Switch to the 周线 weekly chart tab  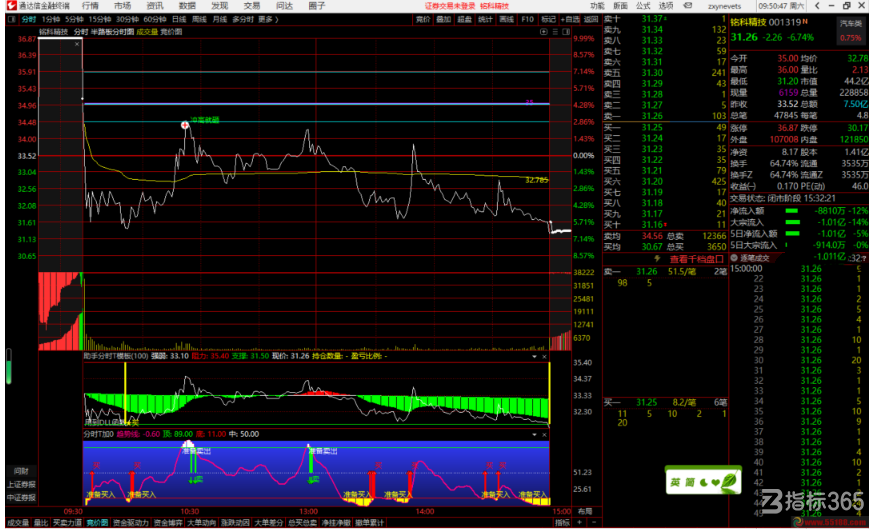pyautogui.click(x=199, y=19)
